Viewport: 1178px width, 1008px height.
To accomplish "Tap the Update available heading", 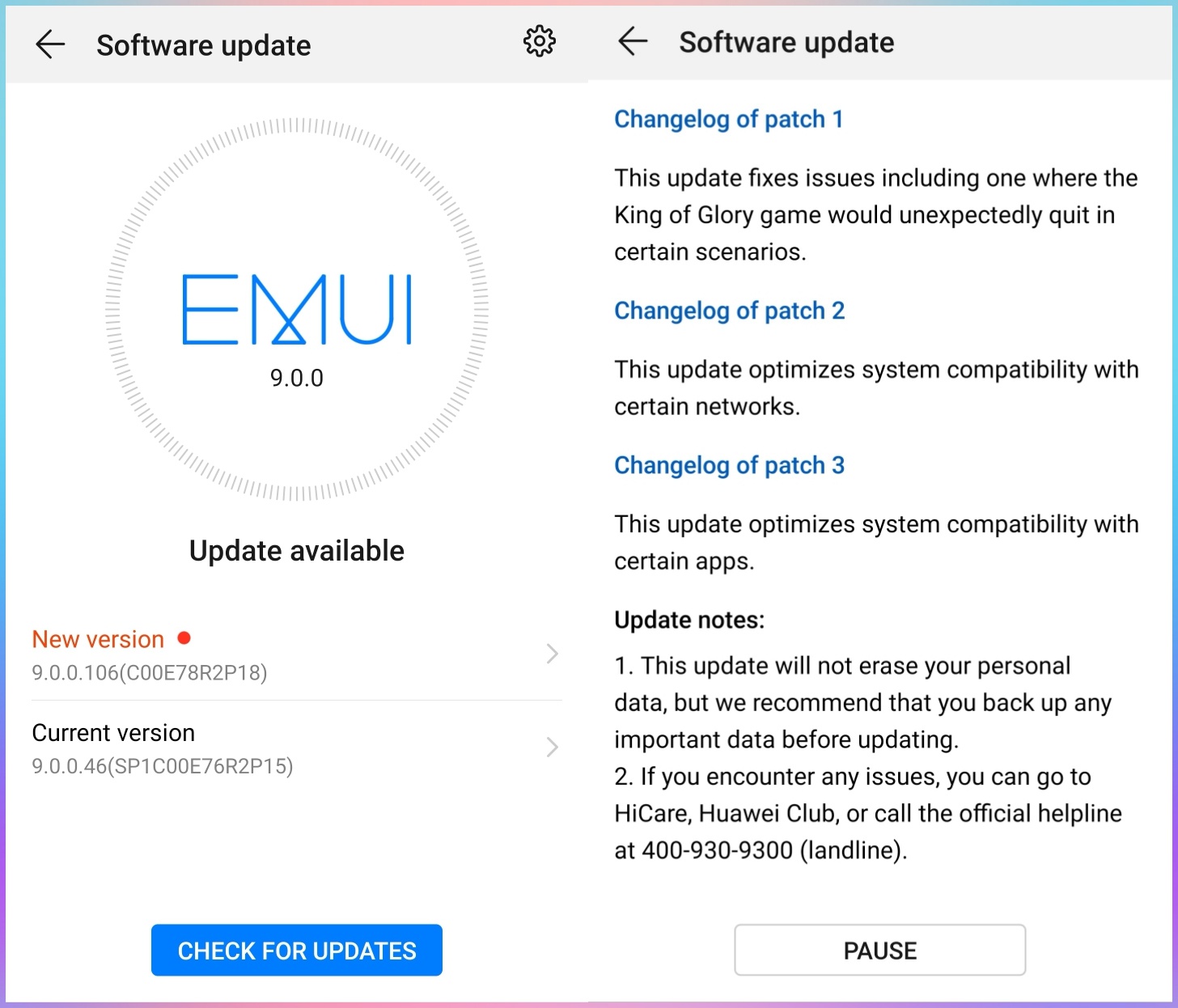I will 296,551.
